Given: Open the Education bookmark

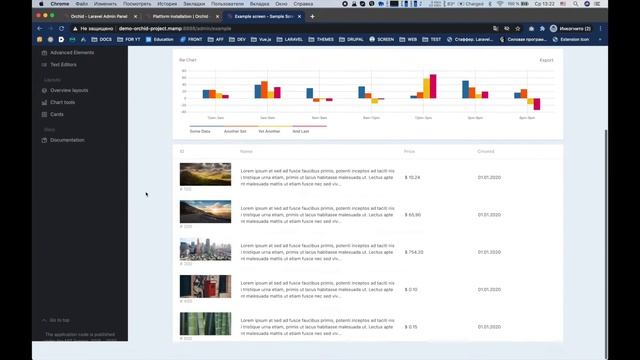Looking at the screenshot, I should (x=160, y=40).
